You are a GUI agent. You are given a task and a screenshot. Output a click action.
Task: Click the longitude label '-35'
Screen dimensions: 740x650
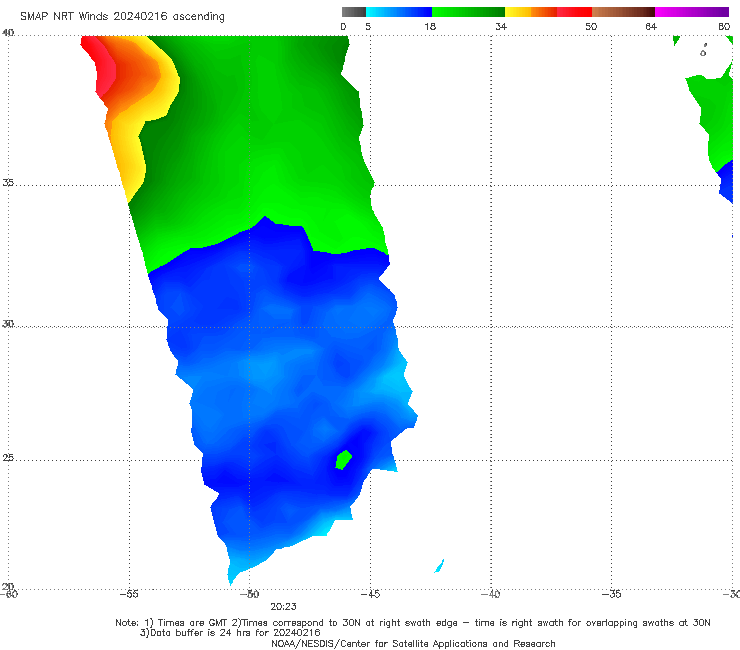(x=611, y=594)
